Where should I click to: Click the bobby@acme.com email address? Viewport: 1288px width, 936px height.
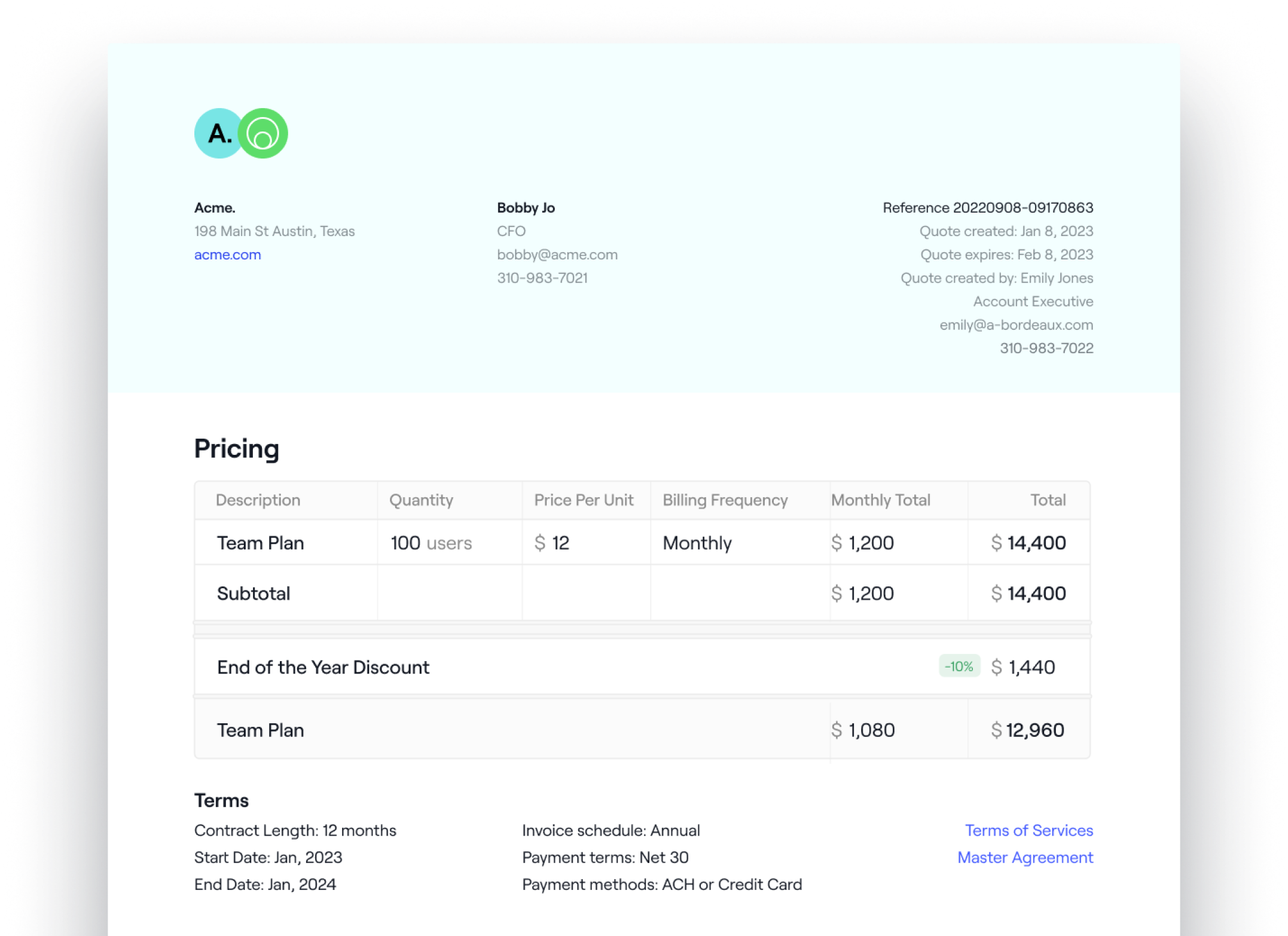[557, 255]
